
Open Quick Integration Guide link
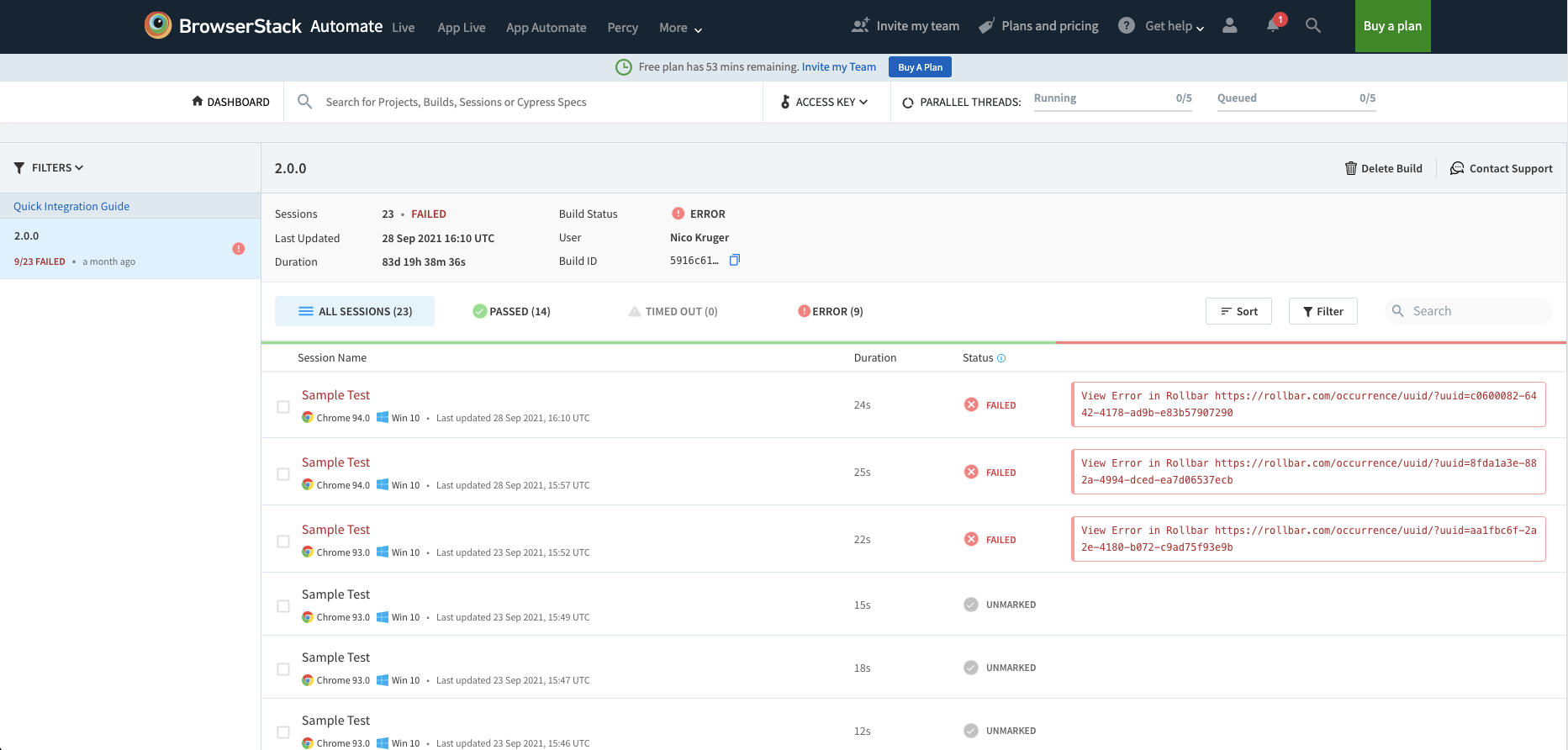[71, 206]
